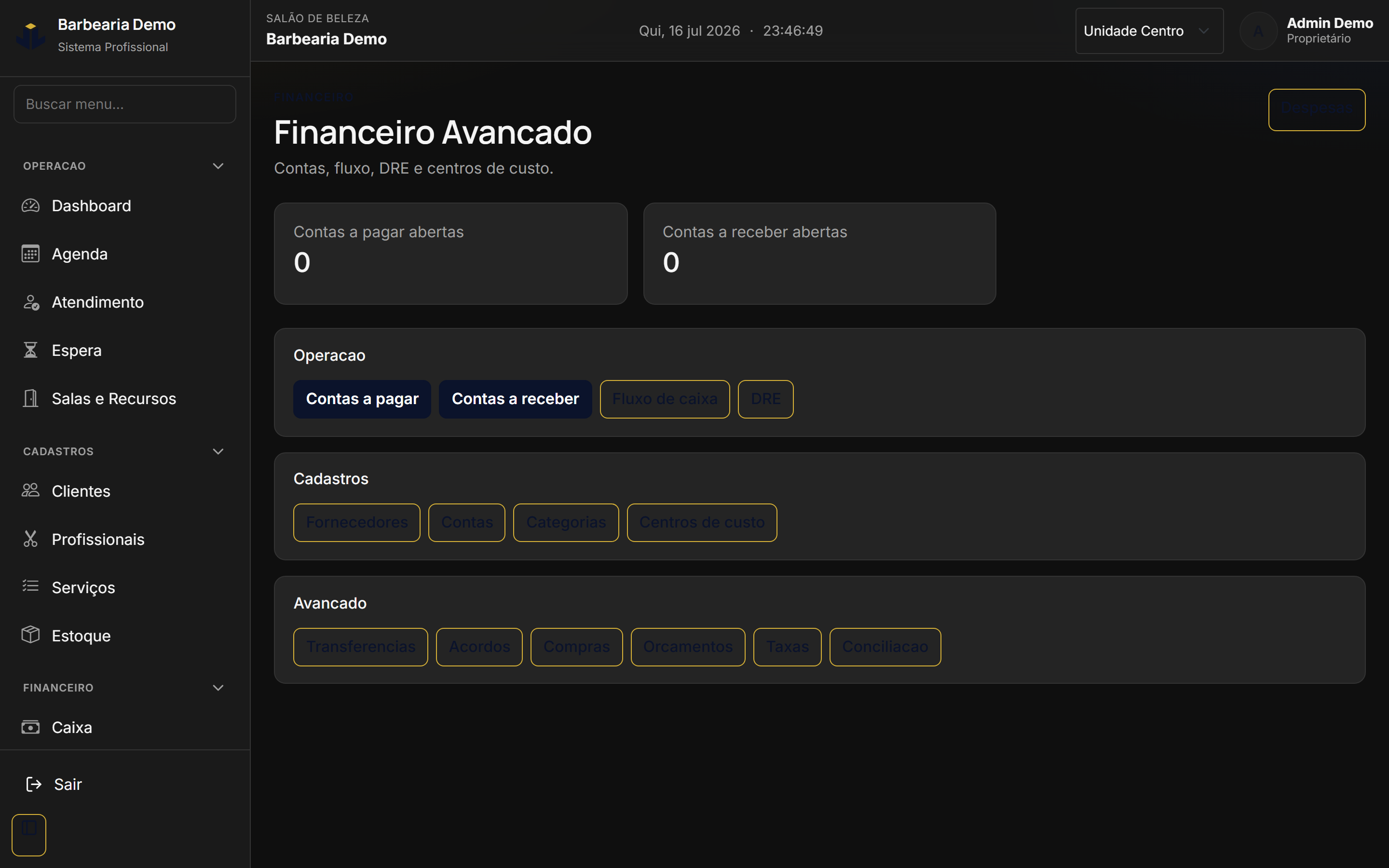The height and width of the screenshot is (868, 1389).
Task: Click the Transferencias button
Action: [360, 647]
